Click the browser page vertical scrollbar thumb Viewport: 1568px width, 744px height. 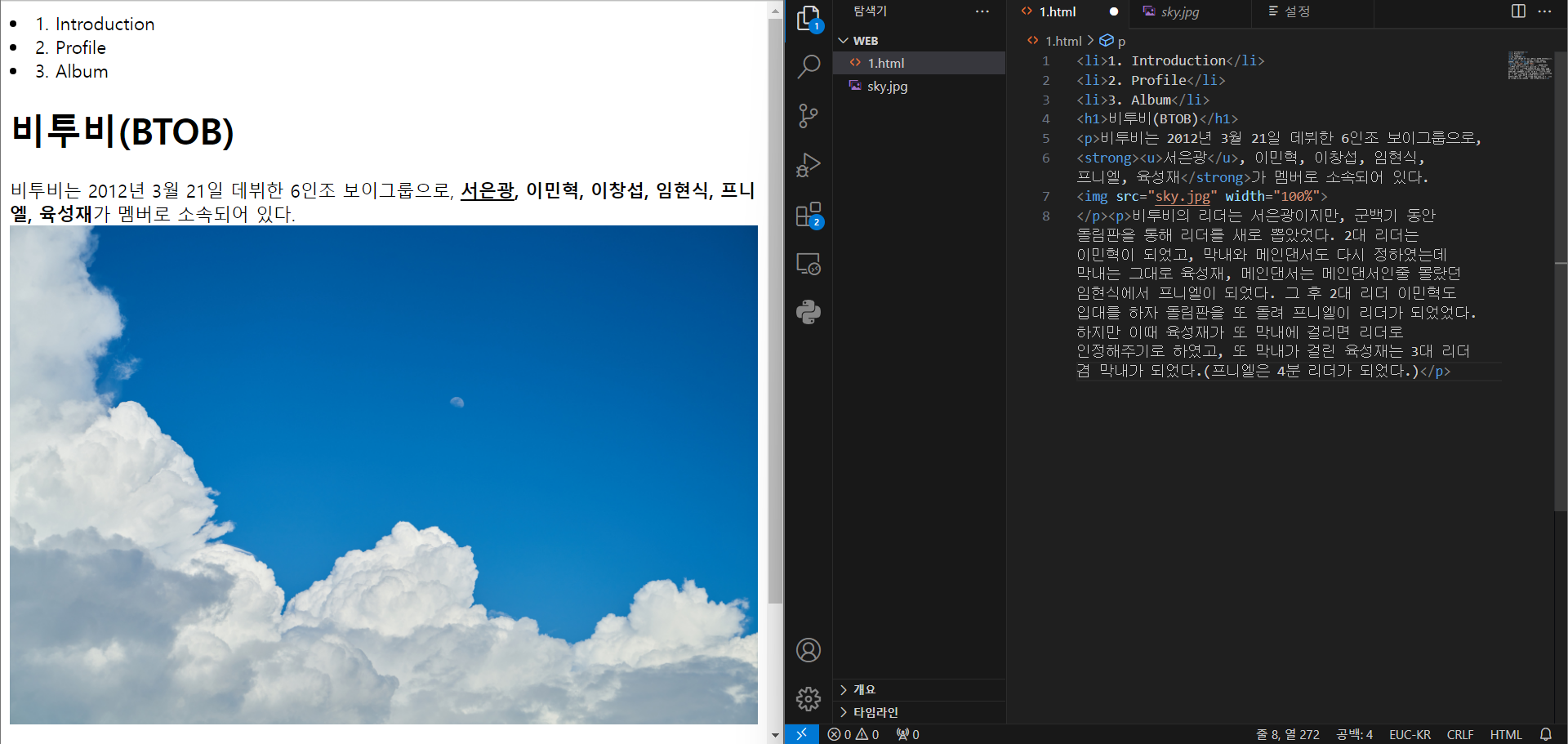pos(775,310)
